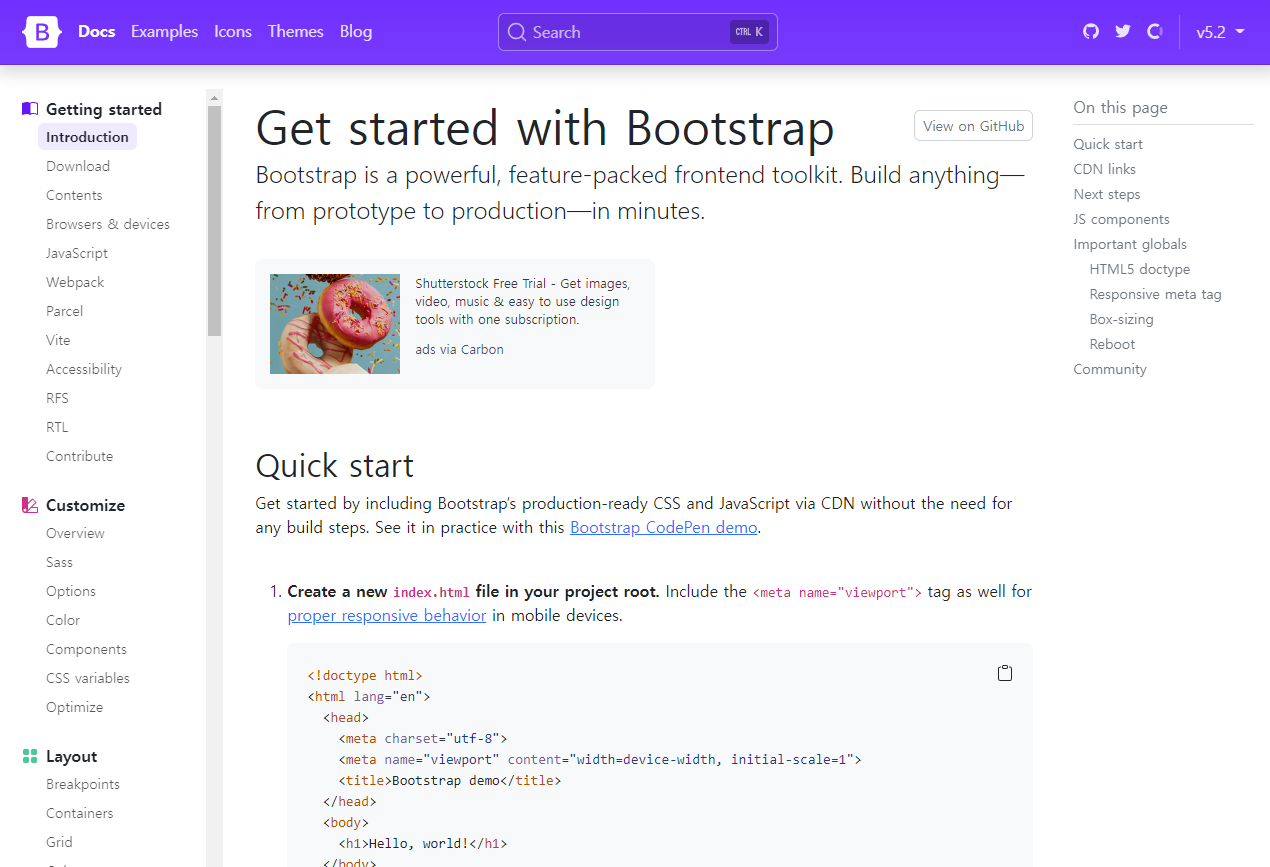Click the Getting started section heading
Screen dimensions: 1270x867
104,109
